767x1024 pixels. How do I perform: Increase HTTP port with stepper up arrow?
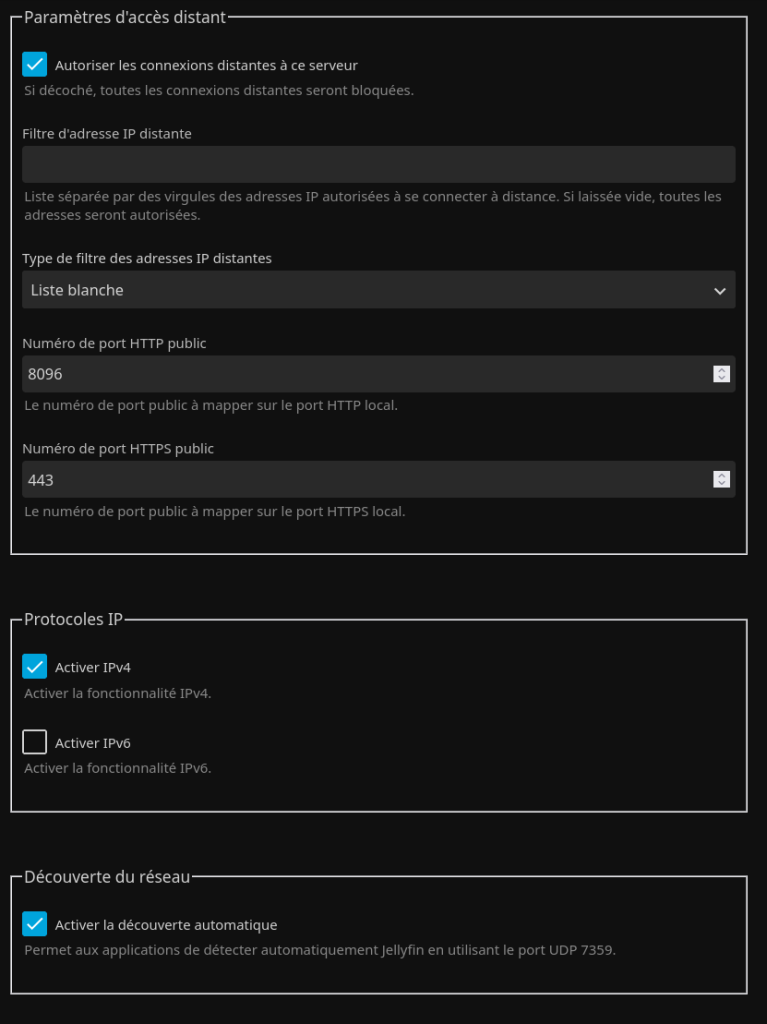[x=721, y=370]
